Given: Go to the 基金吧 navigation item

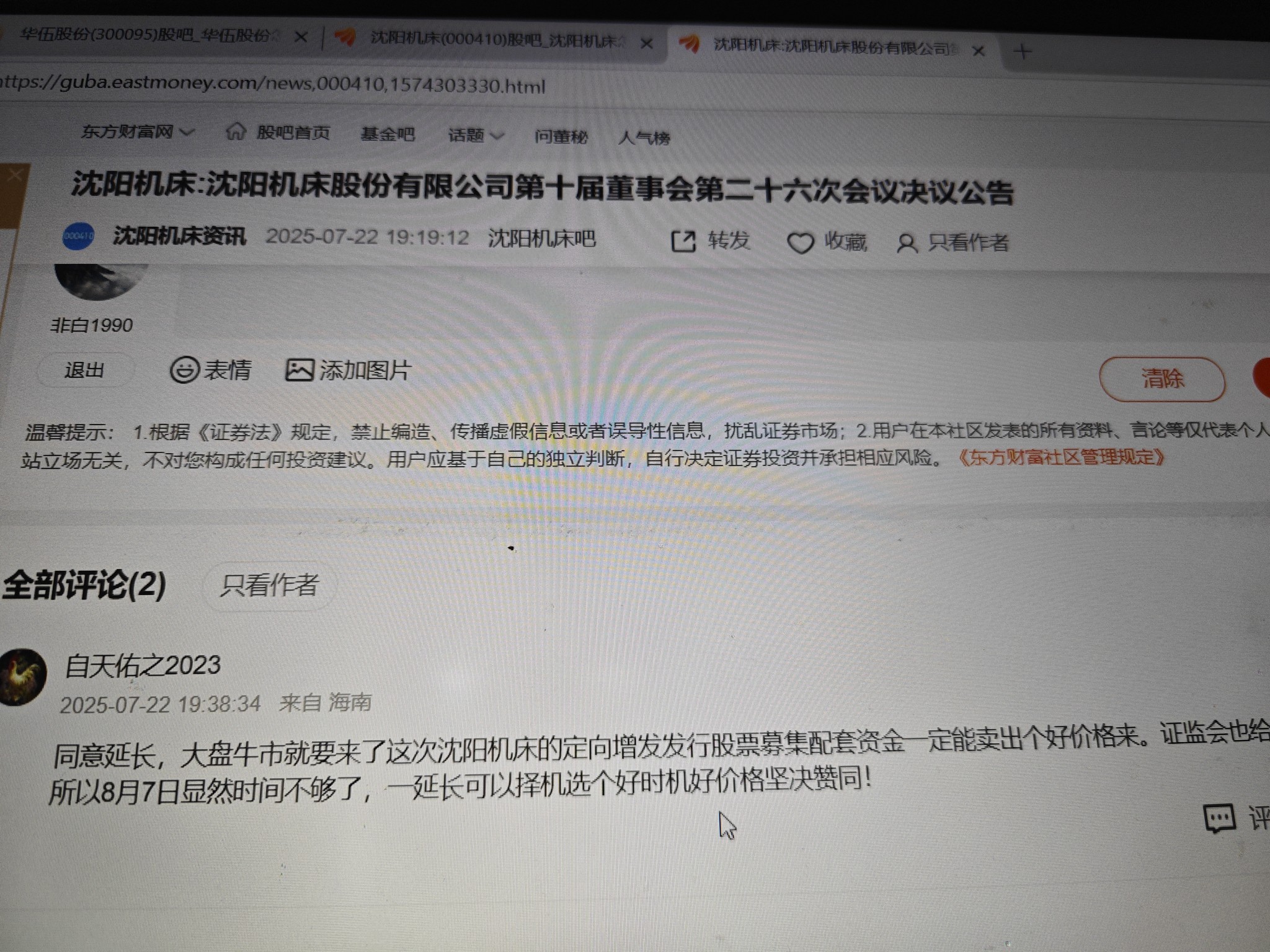Looking at the screenshot, I should 388,134.
